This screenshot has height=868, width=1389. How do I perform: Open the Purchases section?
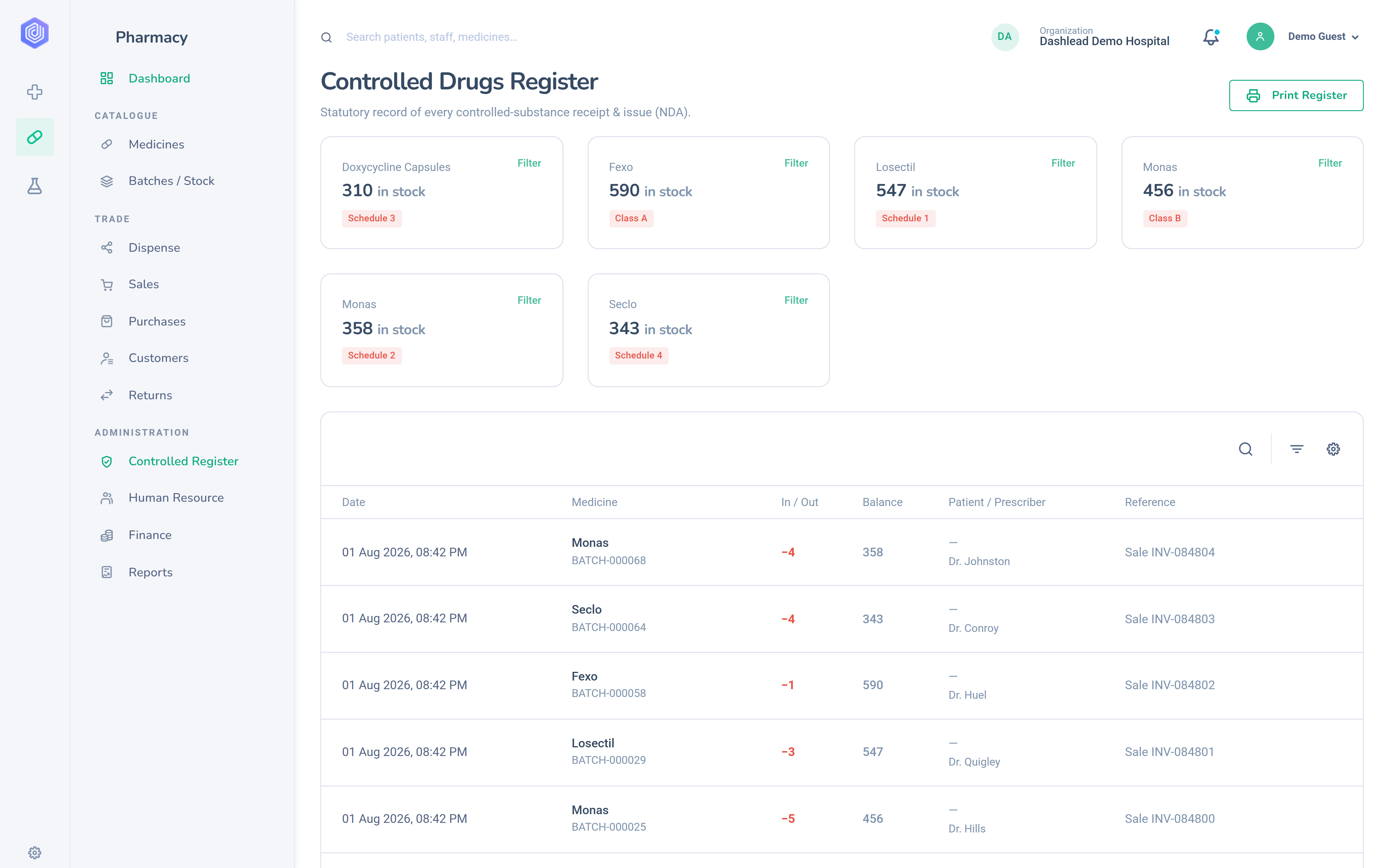[157, 321]
